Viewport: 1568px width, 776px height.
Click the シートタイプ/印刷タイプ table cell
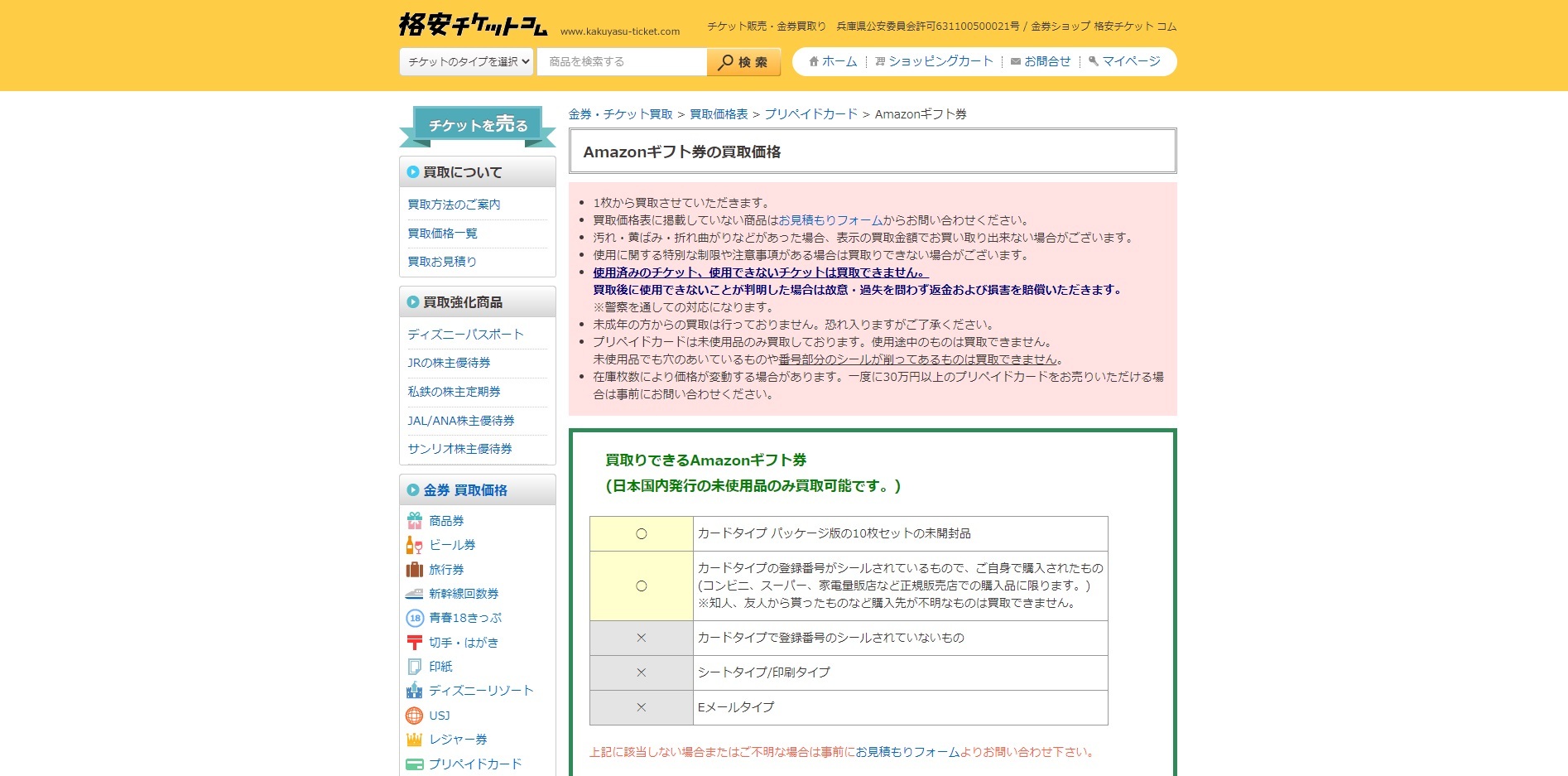[x=900, y=672]
